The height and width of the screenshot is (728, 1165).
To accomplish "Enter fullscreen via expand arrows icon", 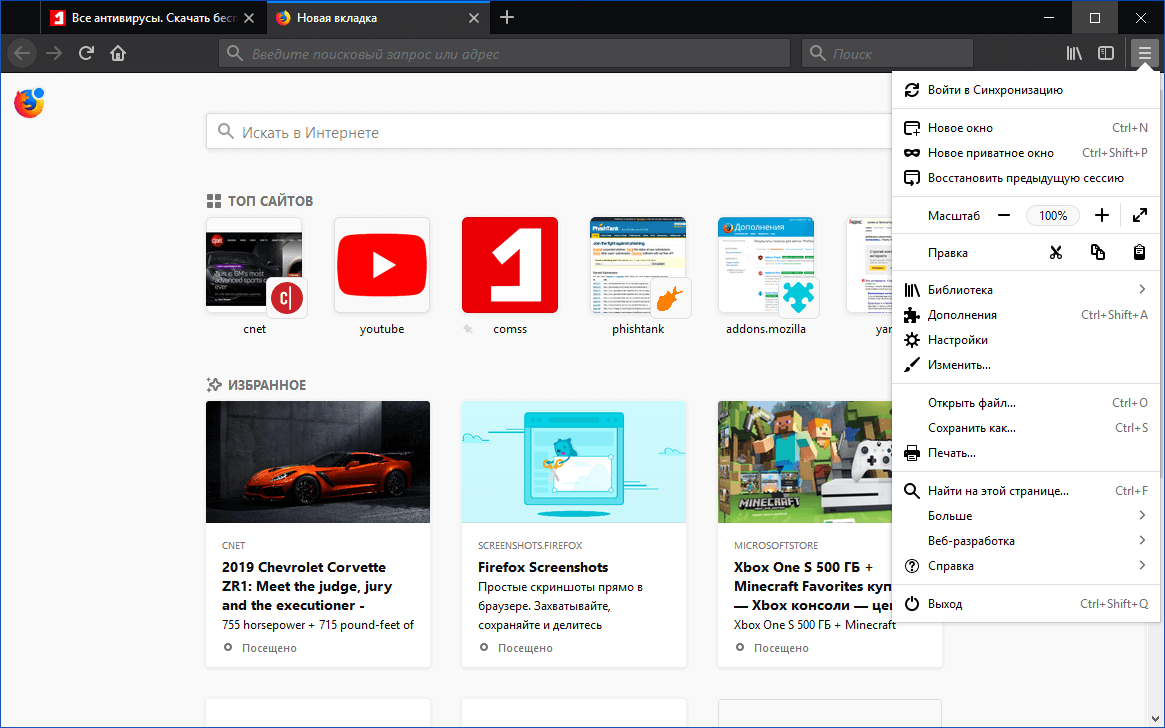I will (x=1140, y=215).
